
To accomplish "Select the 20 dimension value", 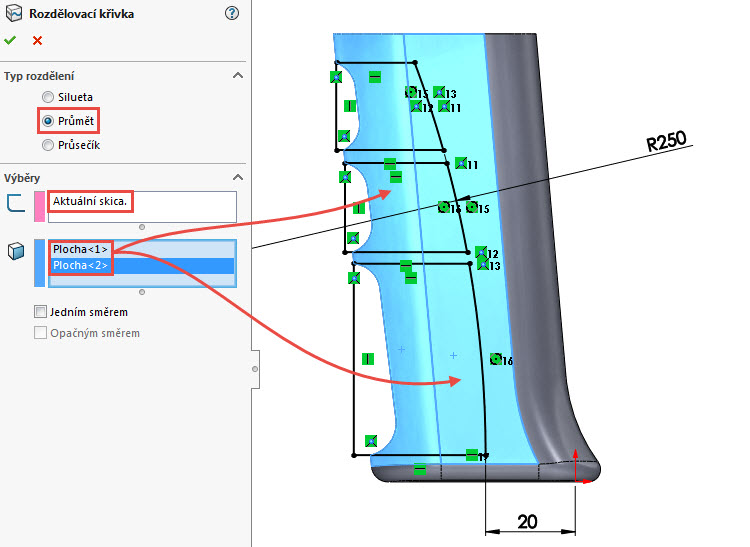I will 527,522.
